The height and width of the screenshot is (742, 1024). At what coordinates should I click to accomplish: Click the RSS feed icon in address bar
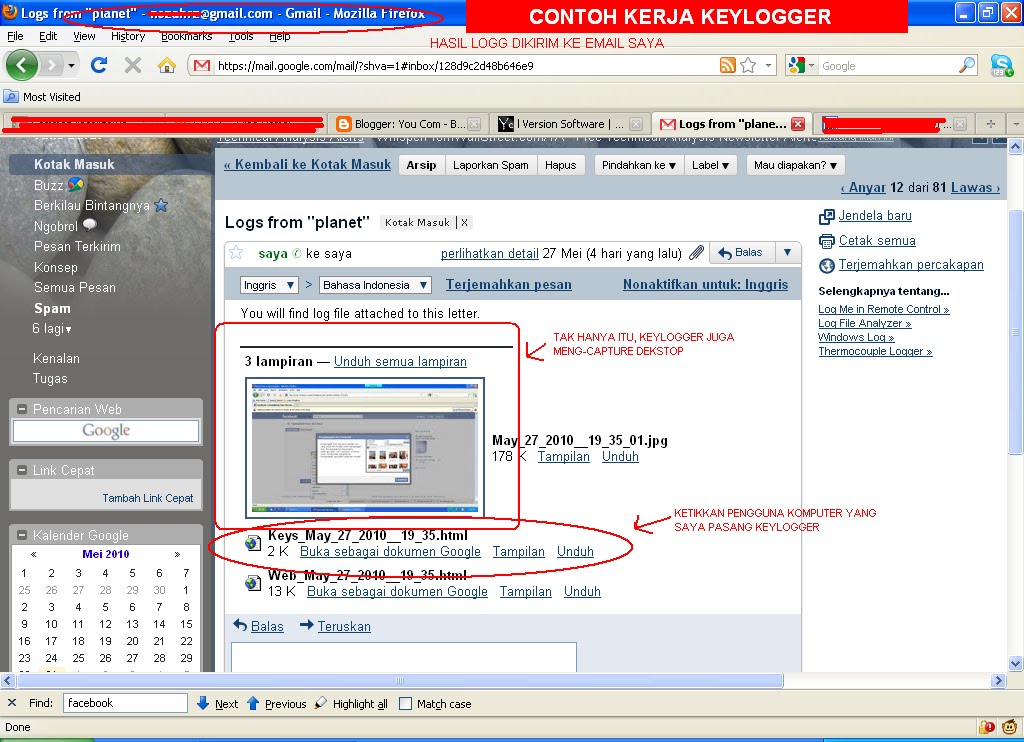point(728,65)
